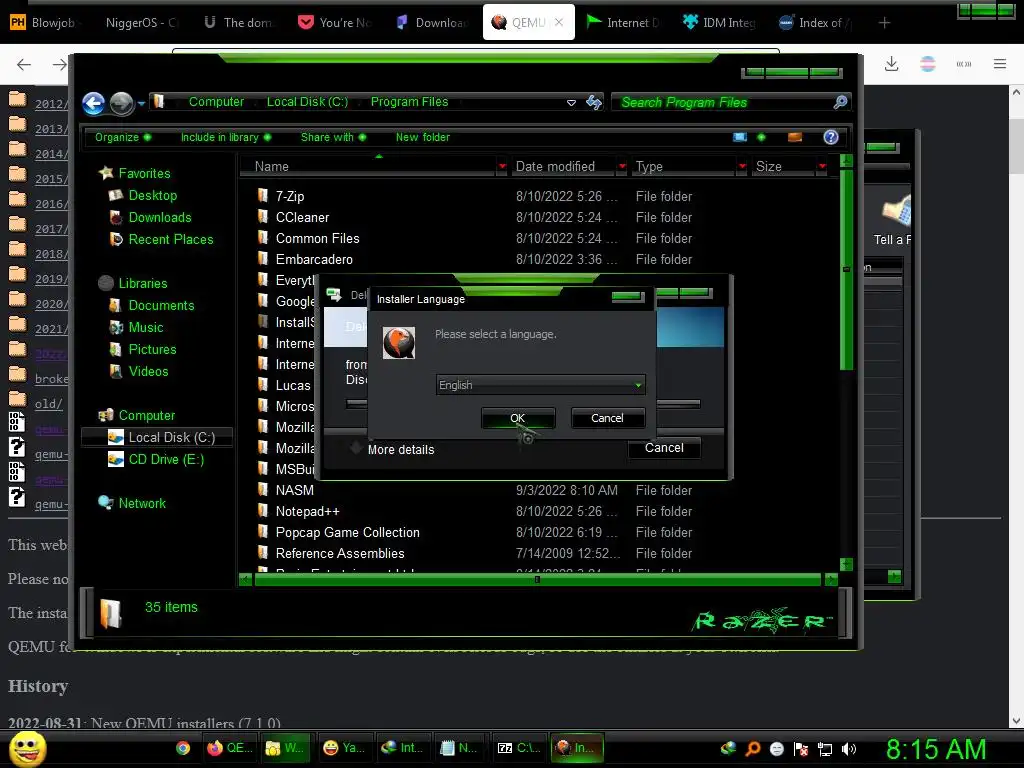This screenshot has width=1024, height=768.
Task: Select CD Drive (E:) in navigation pane
Action: click(x=166, y=460)
